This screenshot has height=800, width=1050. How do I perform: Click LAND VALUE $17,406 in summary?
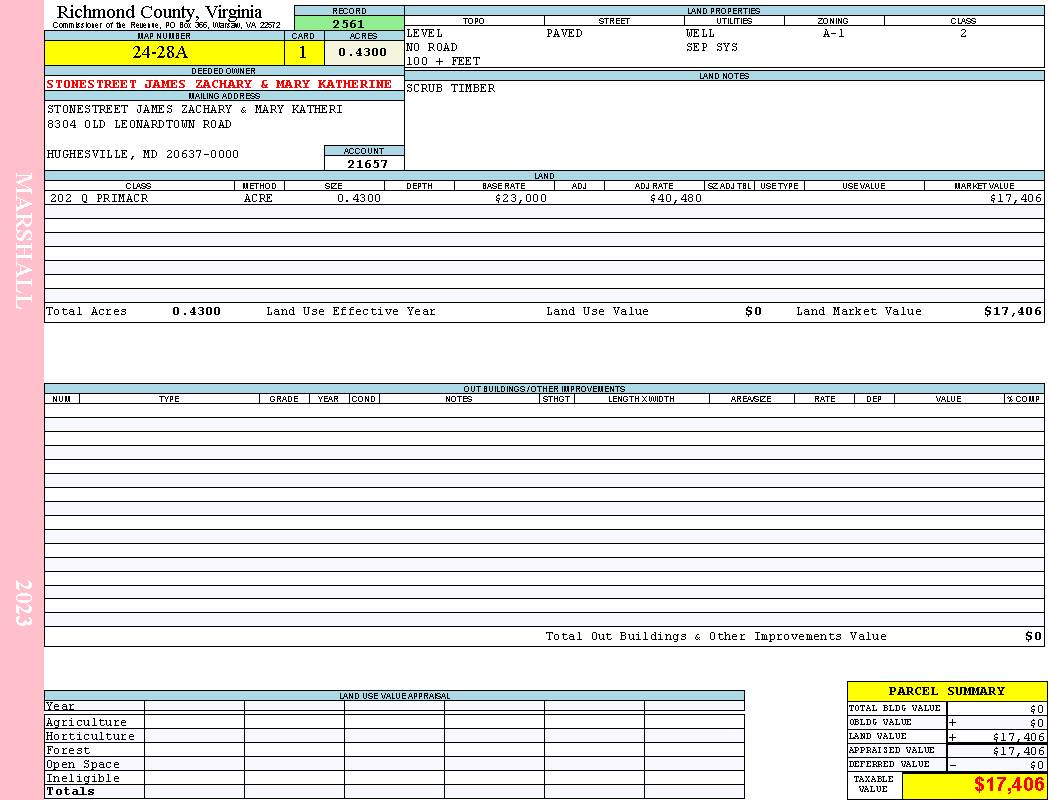(x=1018, y=737)
